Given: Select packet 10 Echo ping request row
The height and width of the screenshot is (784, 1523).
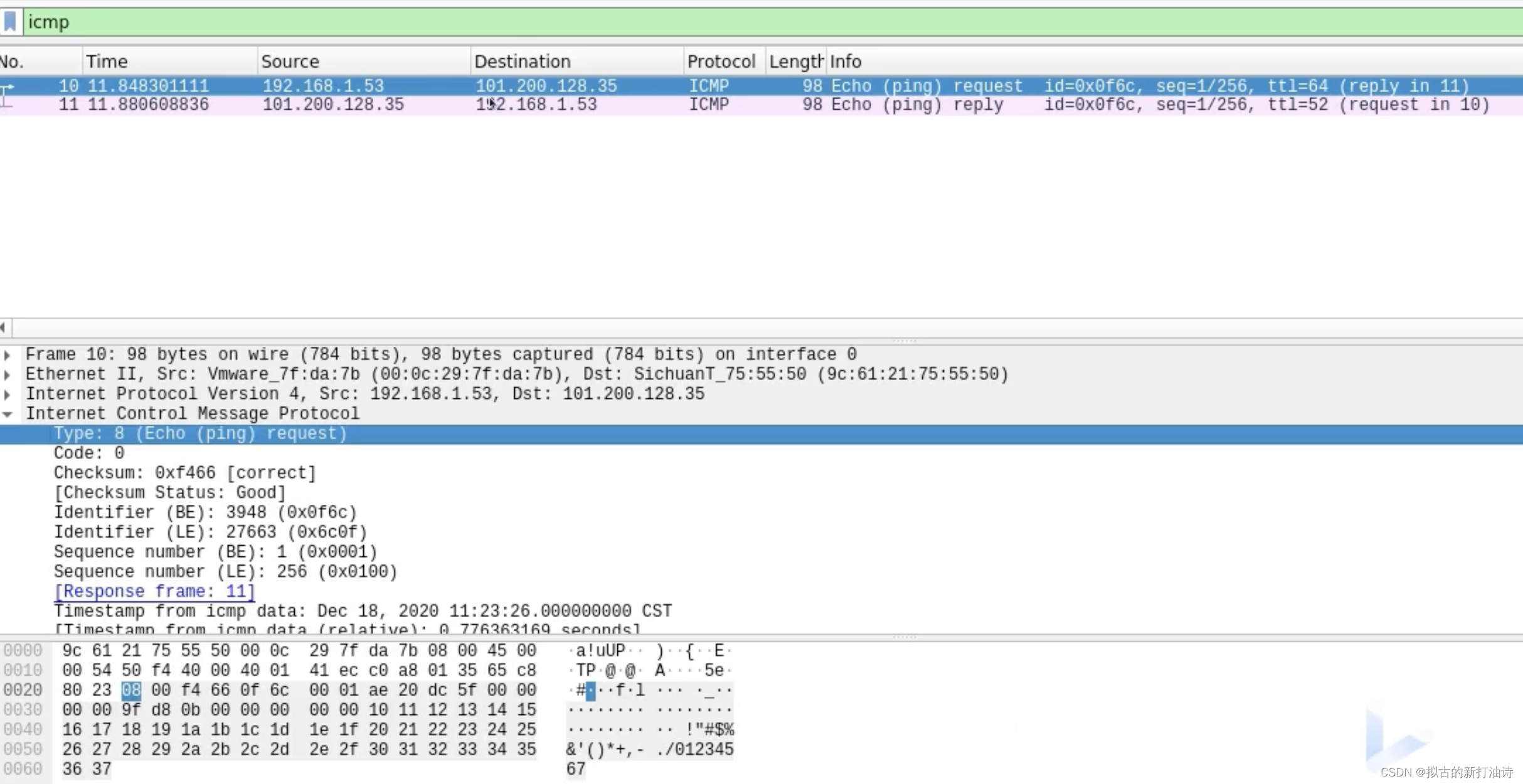Looking at the screenshot, I should (x=761, y=86).
